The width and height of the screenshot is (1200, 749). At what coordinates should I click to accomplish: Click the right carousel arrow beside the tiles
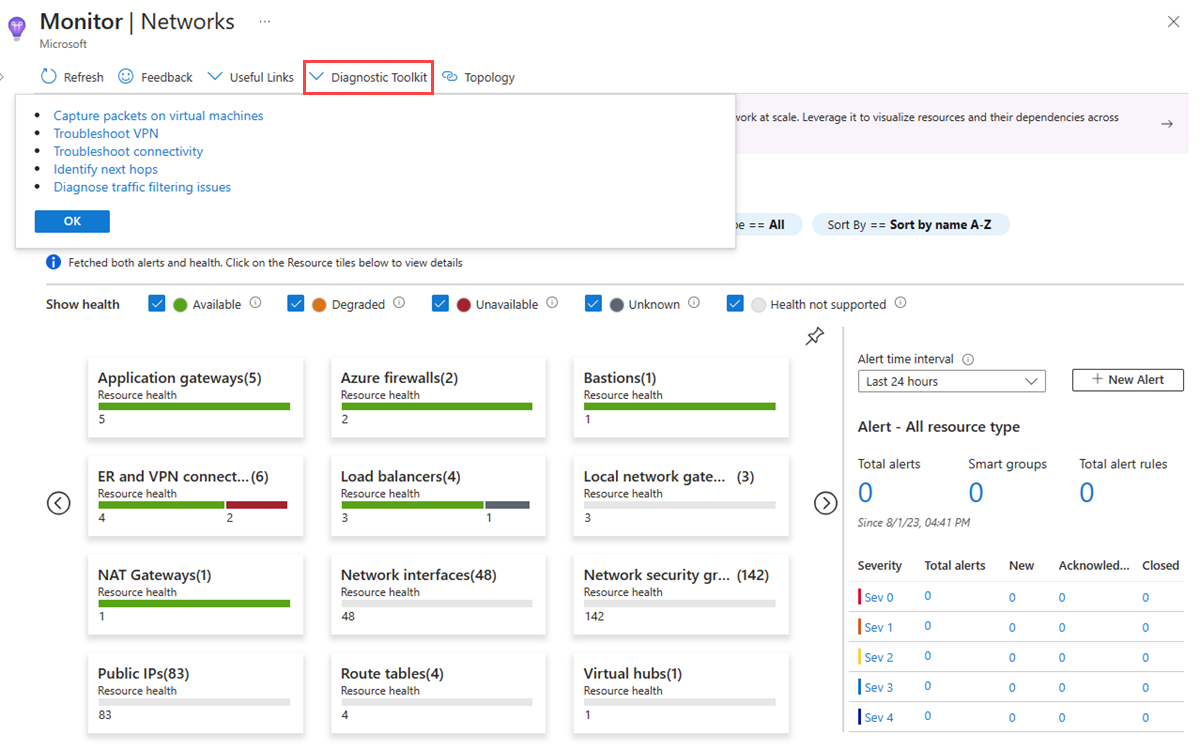point(825,503)
